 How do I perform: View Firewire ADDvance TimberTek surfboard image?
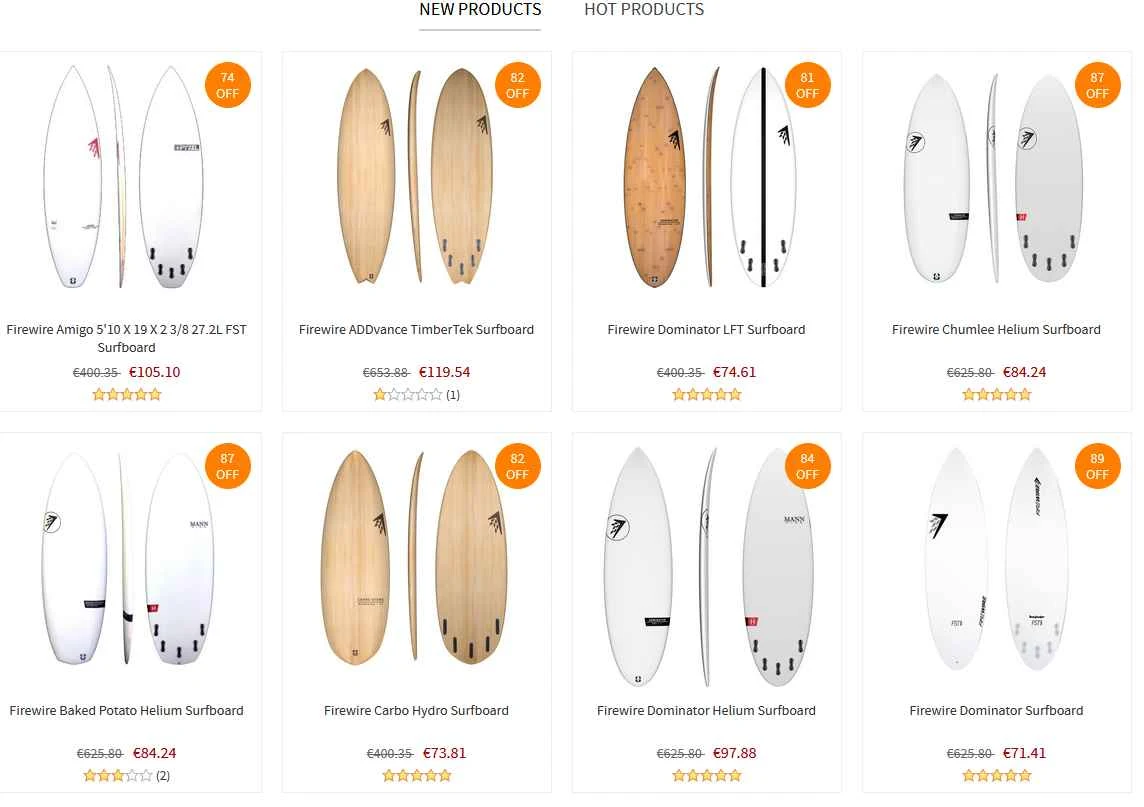tap(416, 176)
